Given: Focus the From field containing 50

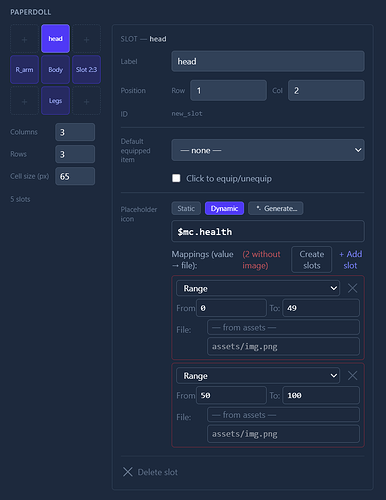Looking at the screenshot, I should tap(231, 395).
